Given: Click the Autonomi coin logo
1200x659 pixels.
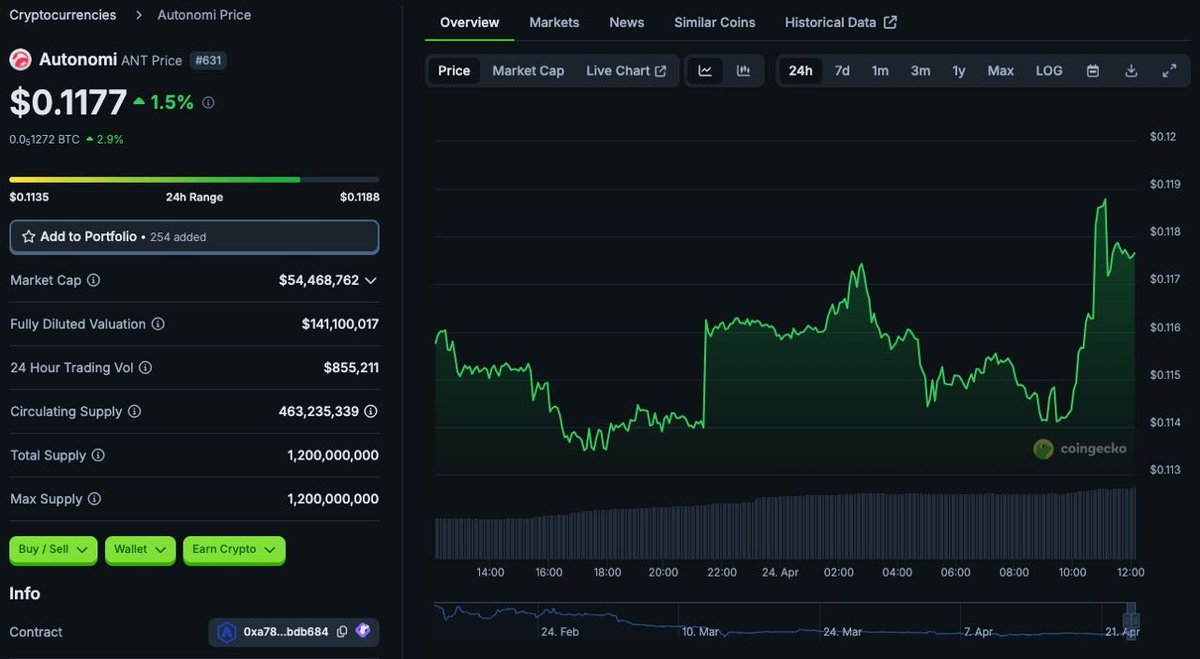Looking at the screenshot, I should (20, 60).
